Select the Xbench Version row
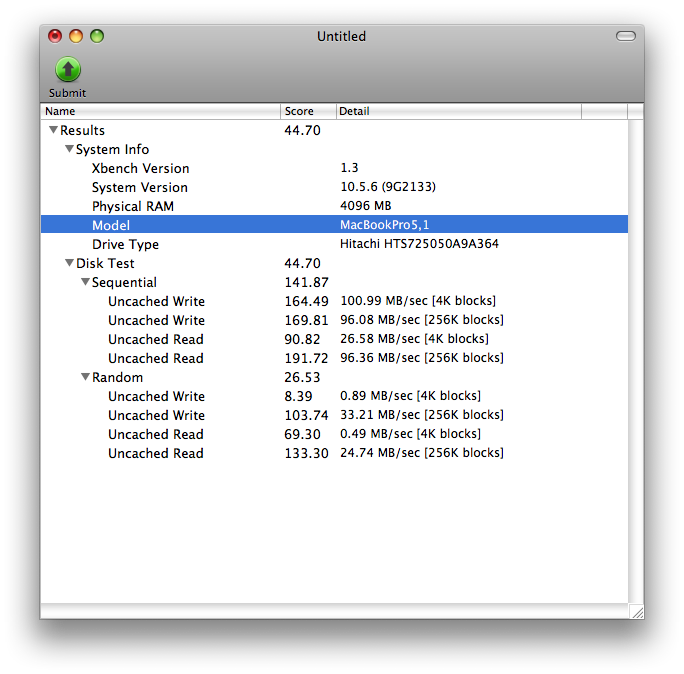The image size is (684, 674). (x=335, y=168)
